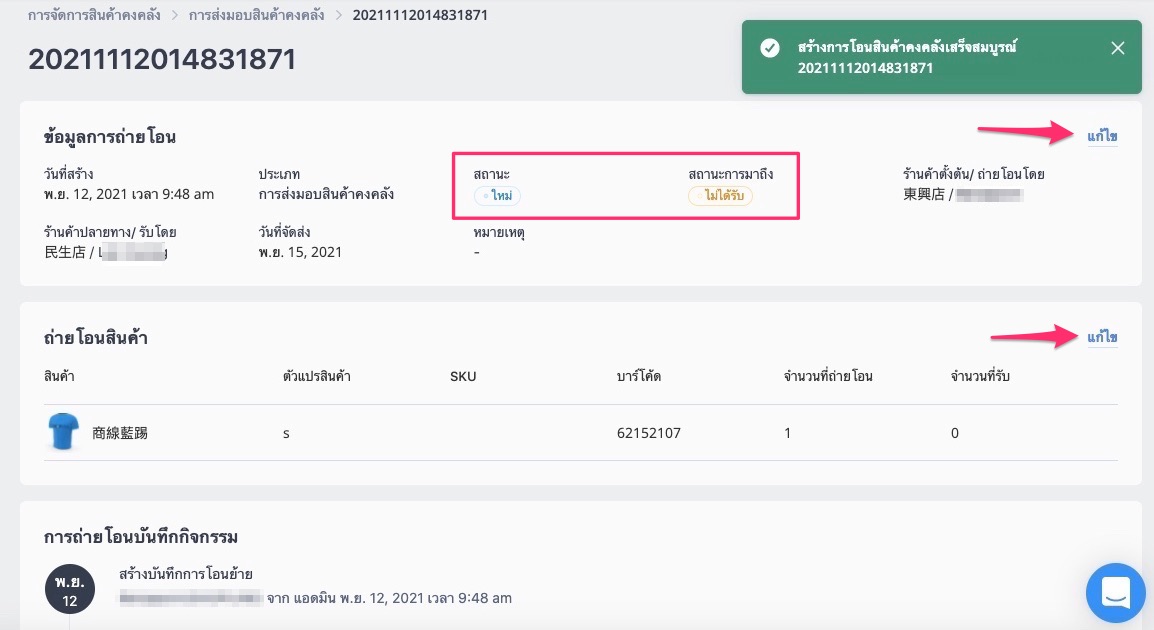Viewport: 1154px width, 630px height.
Task: Click the current breadcrumb number 20211112014831871
Action: 420,15
